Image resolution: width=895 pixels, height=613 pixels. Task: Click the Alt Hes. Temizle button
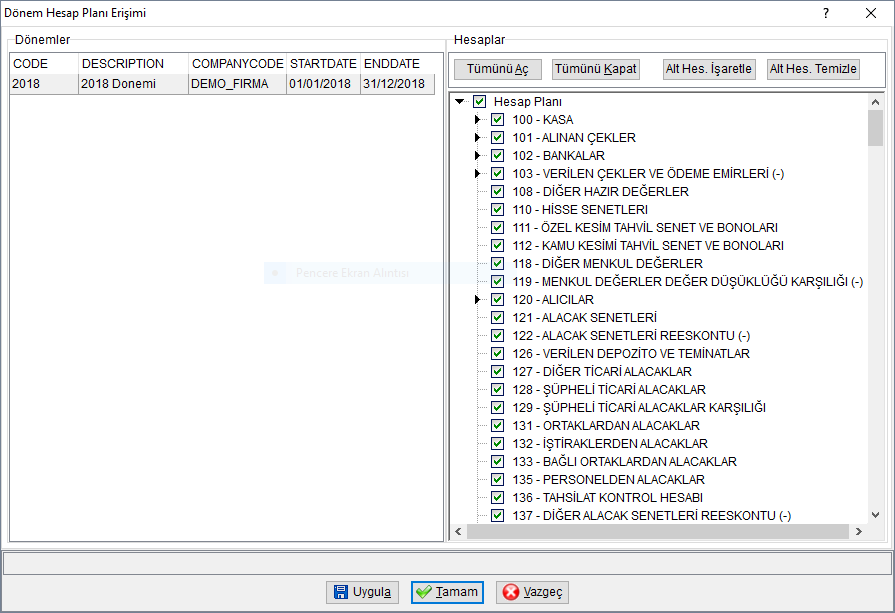813,69
